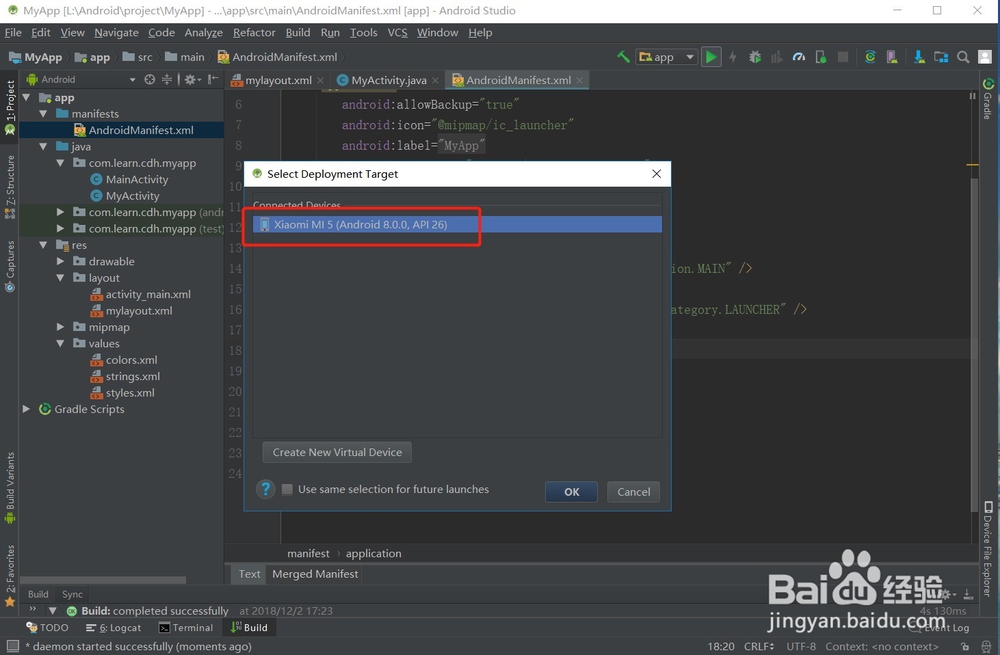Run the app with the green play button
Viewport: 1000px width, 655px height.
pyautogui.click(x=710, y=57)
